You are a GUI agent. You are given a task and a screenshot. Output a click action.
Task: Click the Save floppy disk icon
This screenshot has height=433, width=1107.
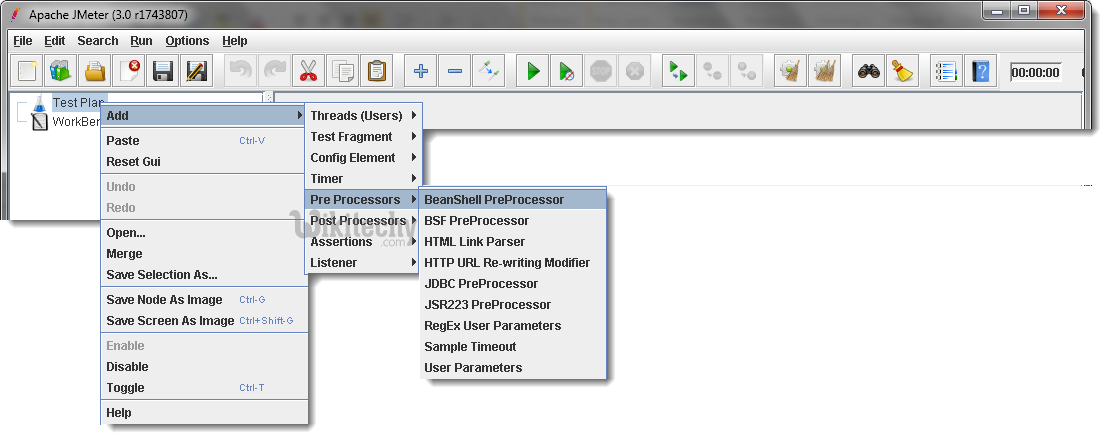point(163,71)
